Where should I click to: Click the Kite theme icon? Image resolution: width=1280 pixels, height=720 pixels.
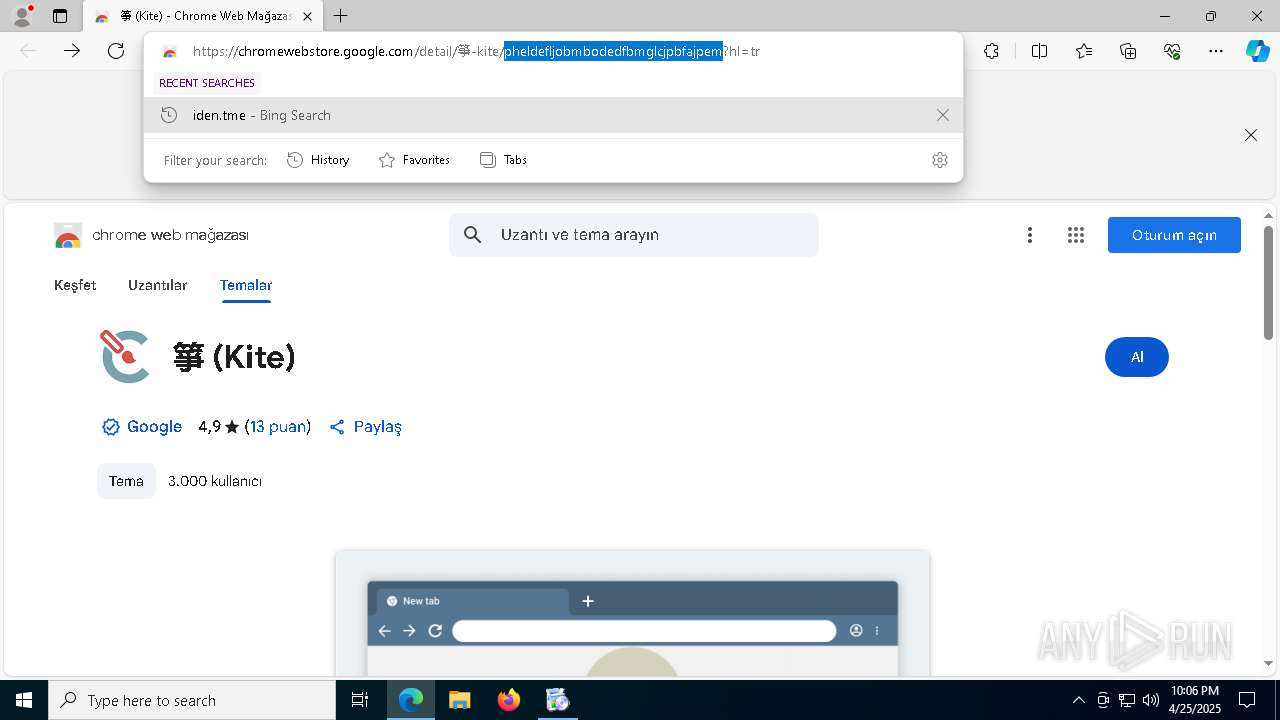(x=126, y=357)
